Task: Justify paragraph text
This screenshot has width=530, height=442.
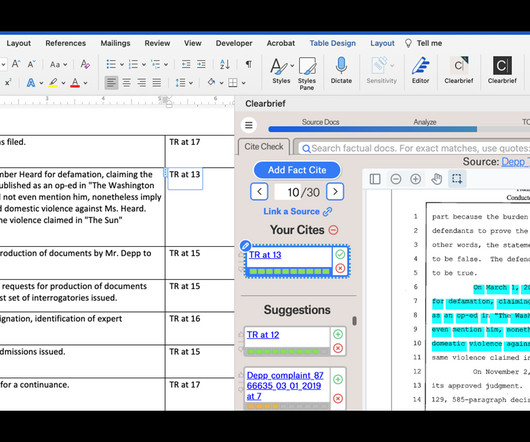Action: [156, 82]
